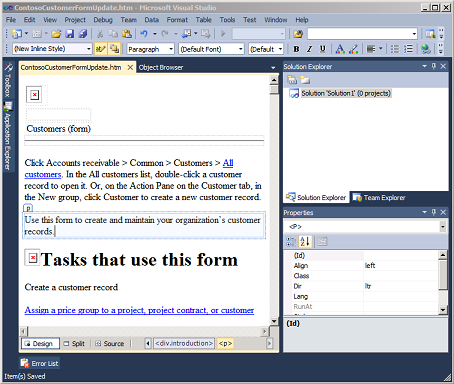
Task: Switch to Split view mode
Action: click(74, 344)
